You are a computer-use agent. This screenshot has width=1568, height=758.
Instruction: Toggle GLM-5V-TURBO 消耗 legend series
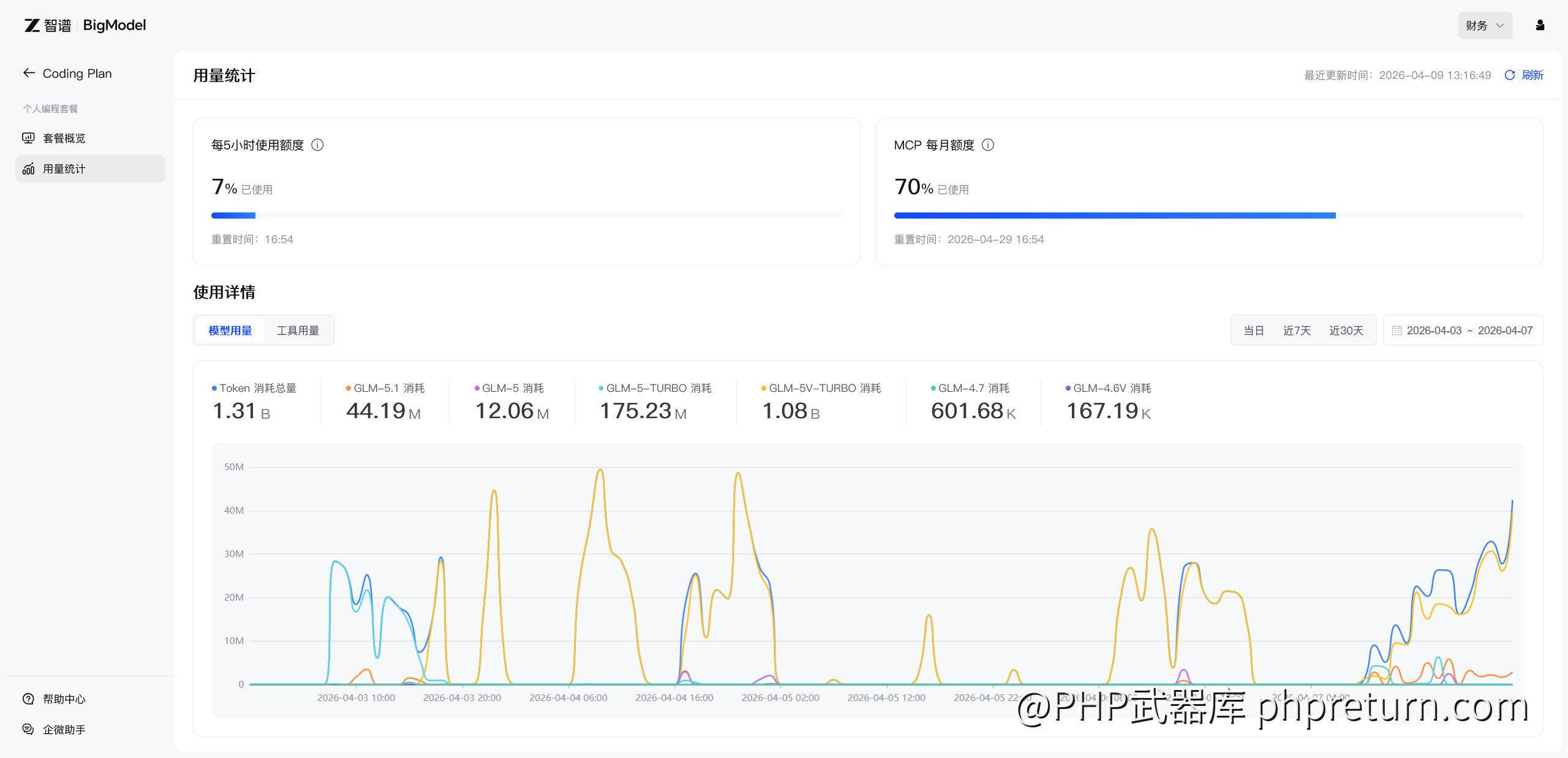(x=821, y=388)
